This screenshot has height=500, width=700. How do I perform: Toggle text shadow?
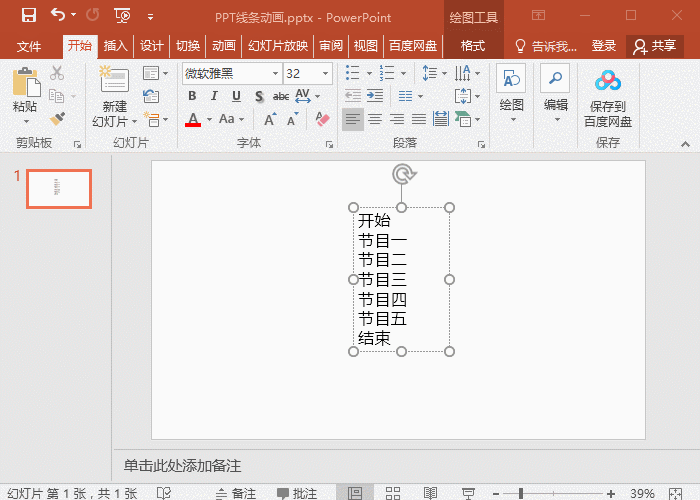[x=259, y=96]
